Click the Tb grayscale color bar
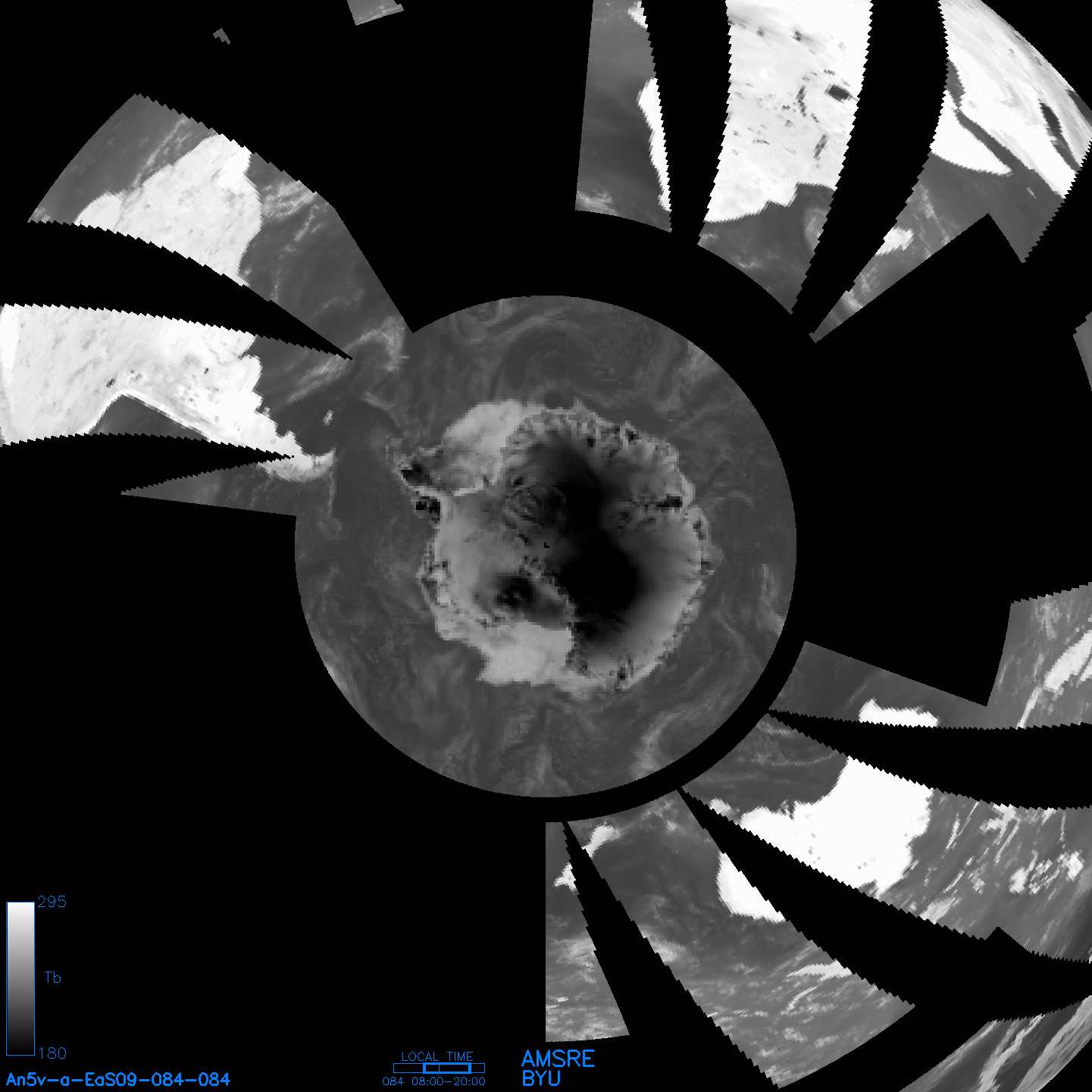 click(x=20, y=978)
